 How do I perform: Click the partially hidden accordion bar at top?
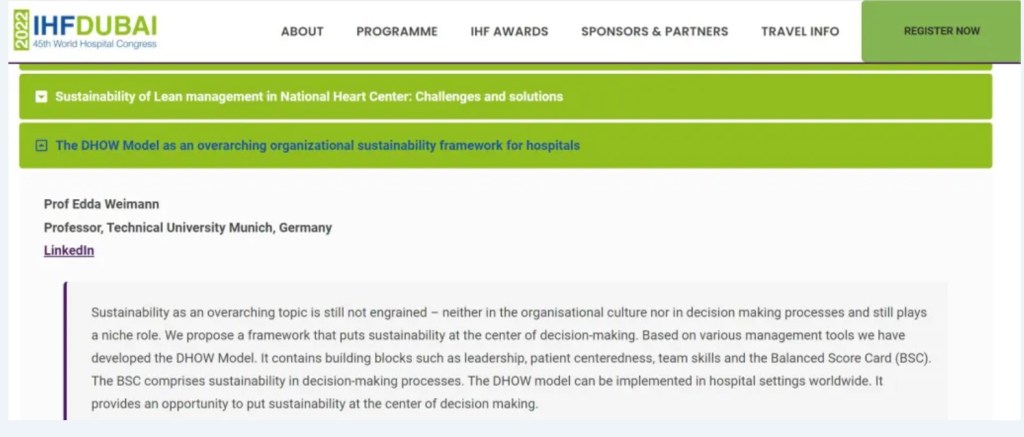505,66
